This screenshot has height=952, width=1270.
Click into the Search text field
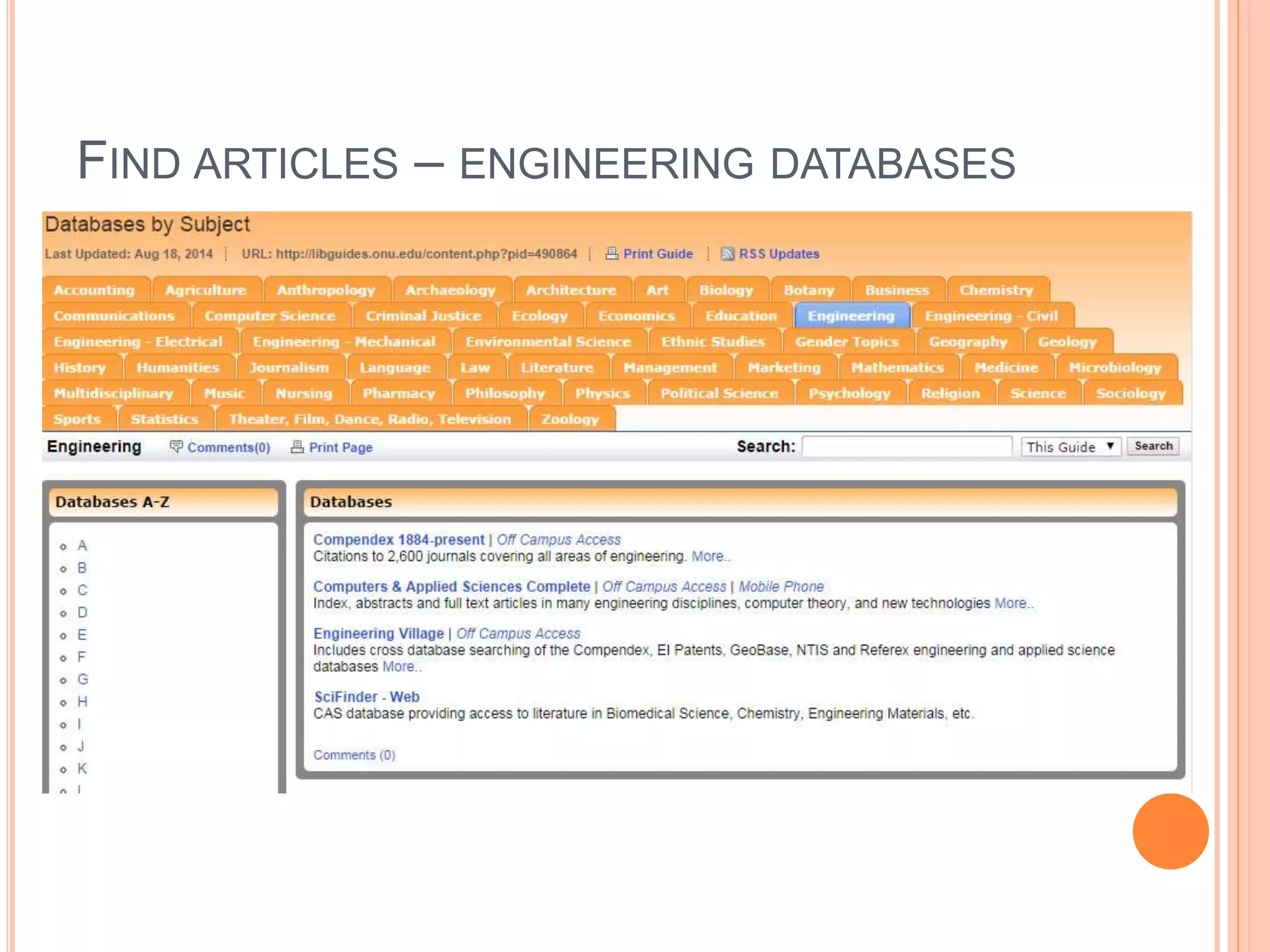(907, 447)
